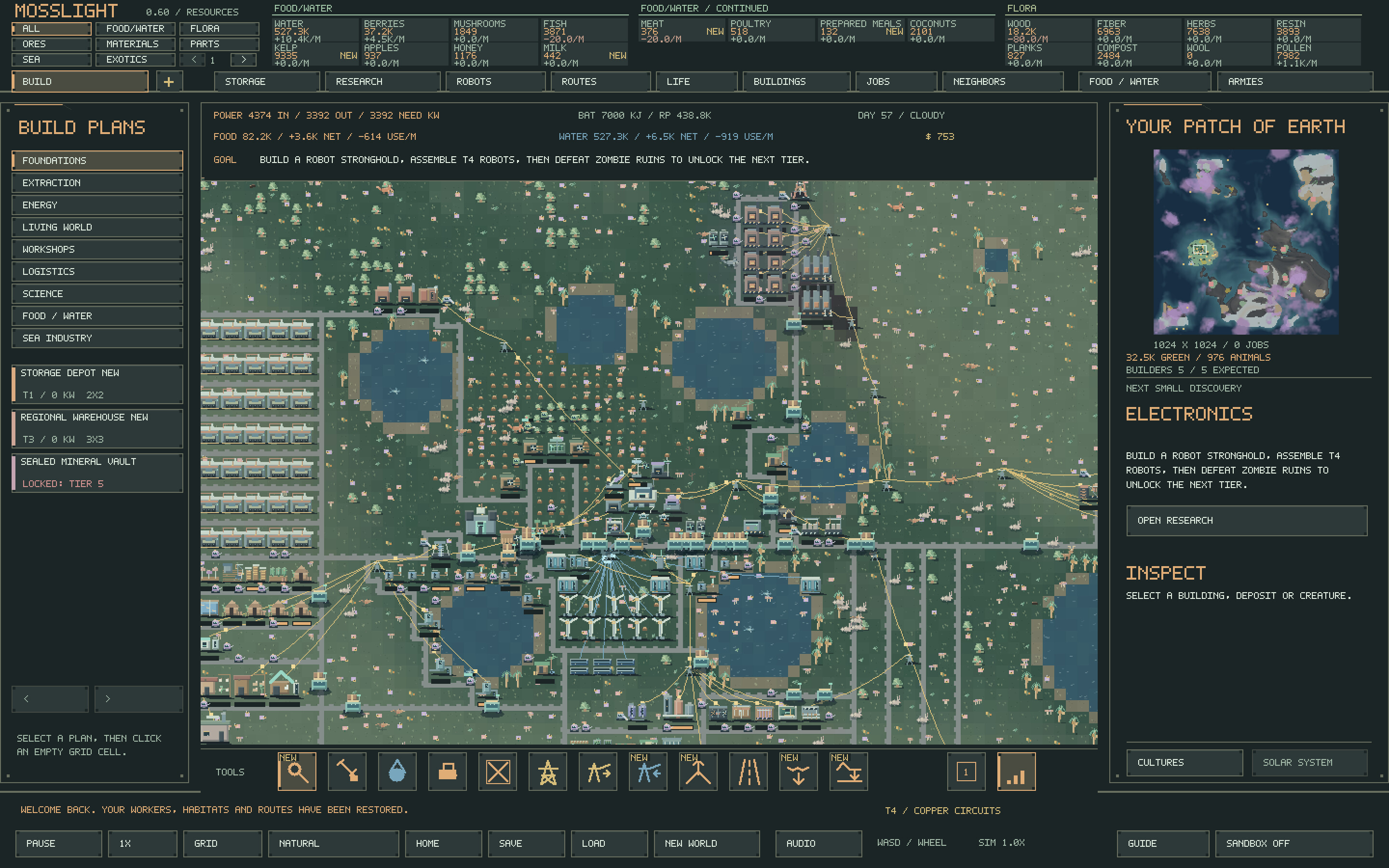Toggle GRID overlay button
The image size is (1389, 868).
tap(223, 843)
